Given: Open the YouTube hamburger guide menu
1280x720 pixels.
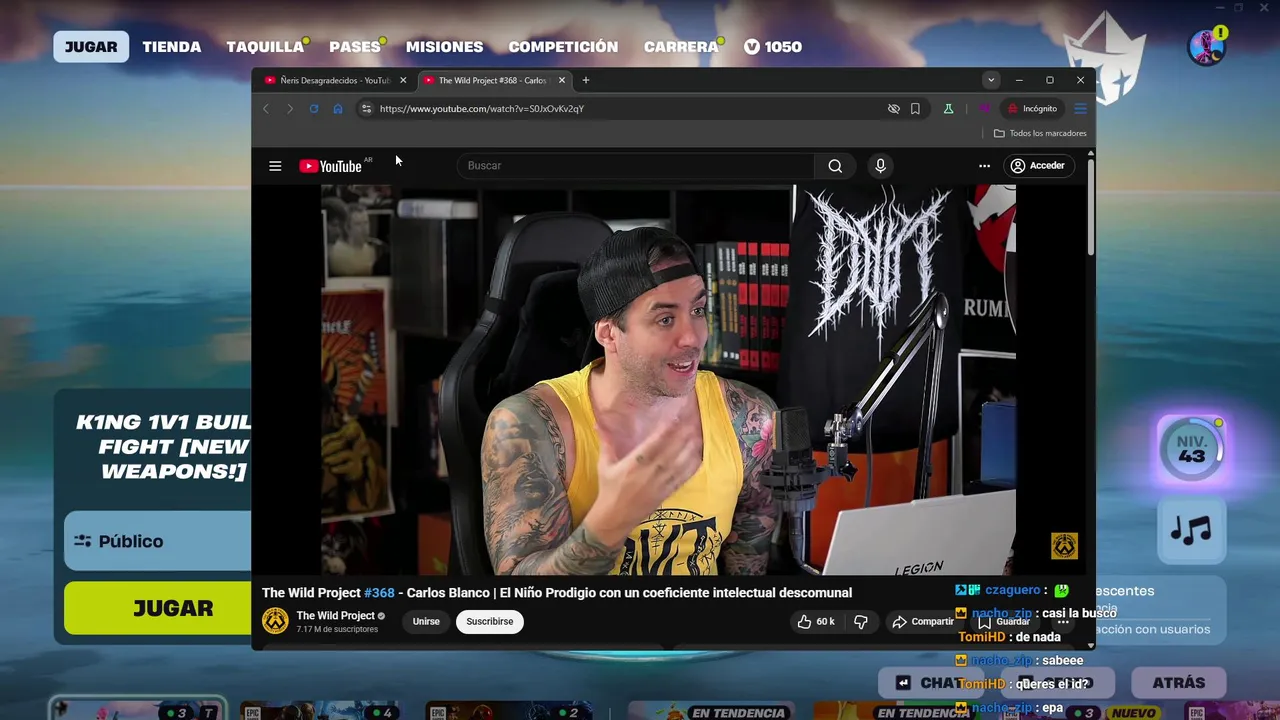Looking at the screenshot, I should (275, 166).
